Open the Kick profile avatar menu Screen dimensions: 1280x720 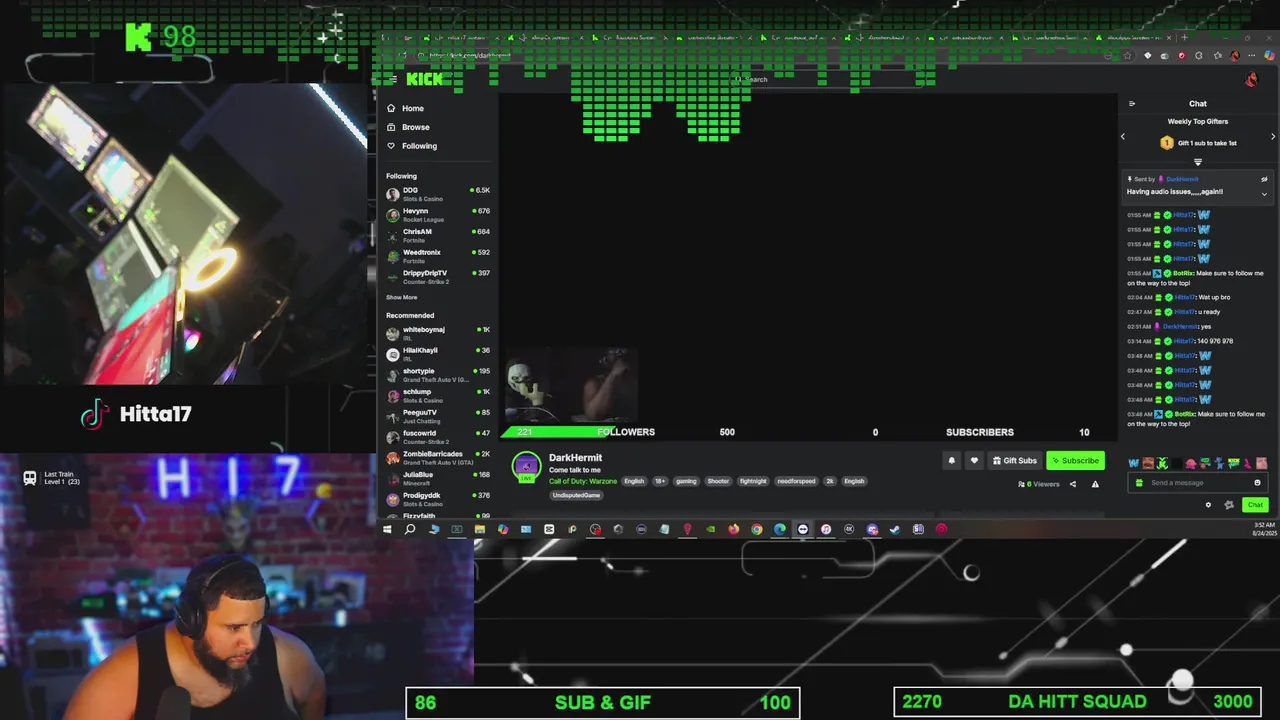click(1251, 79)
